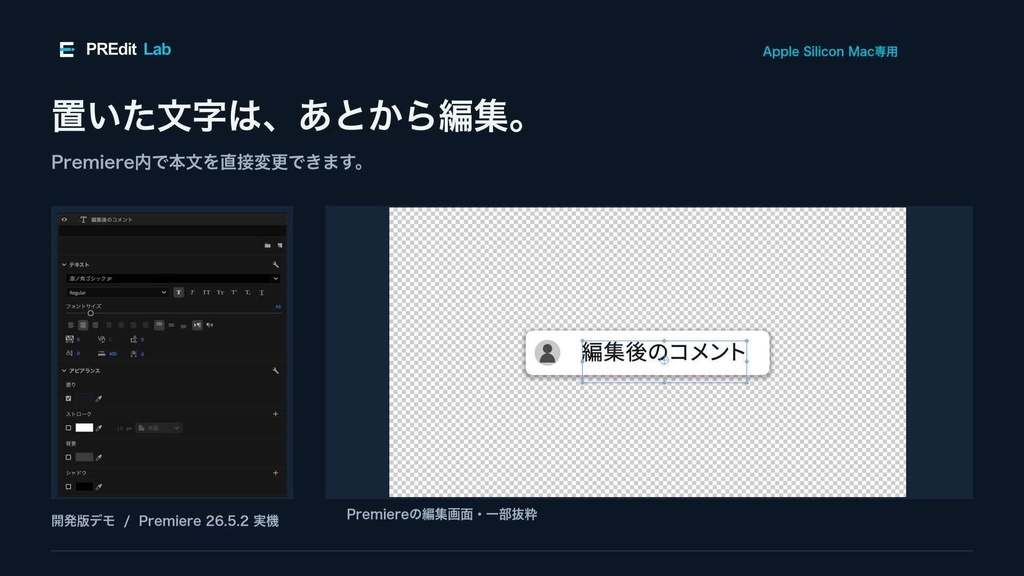Pick background color with eyedropper
The height and width of the screenshot is (576, 1024).
pyautogui.click(x=99, y=457)
